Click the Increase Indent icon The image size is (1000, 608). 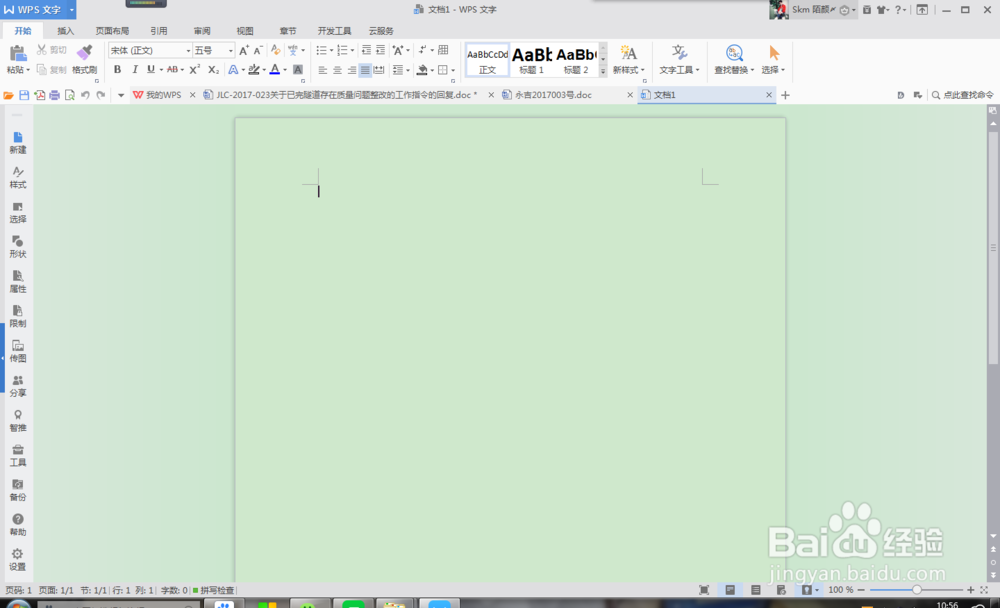tap(380, 50)
